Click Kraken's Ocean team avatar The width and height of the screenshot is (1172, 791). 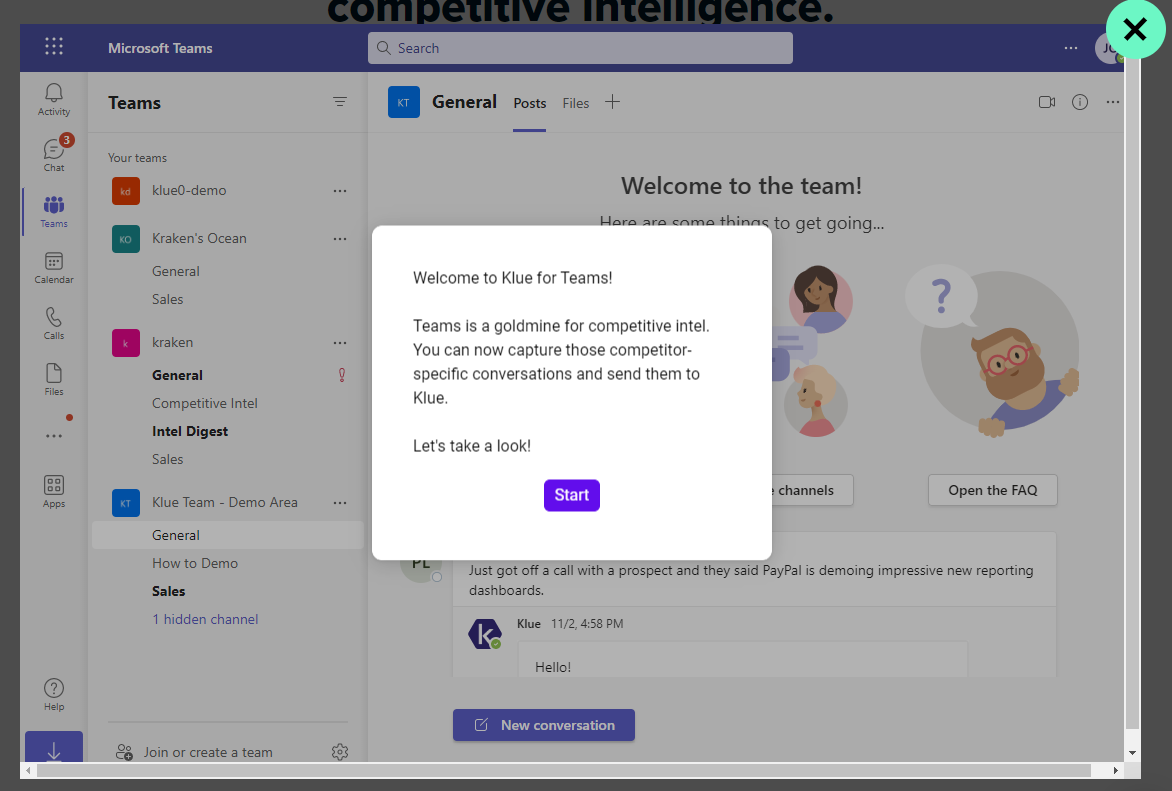pyautogui.click(x=126, y=238)
